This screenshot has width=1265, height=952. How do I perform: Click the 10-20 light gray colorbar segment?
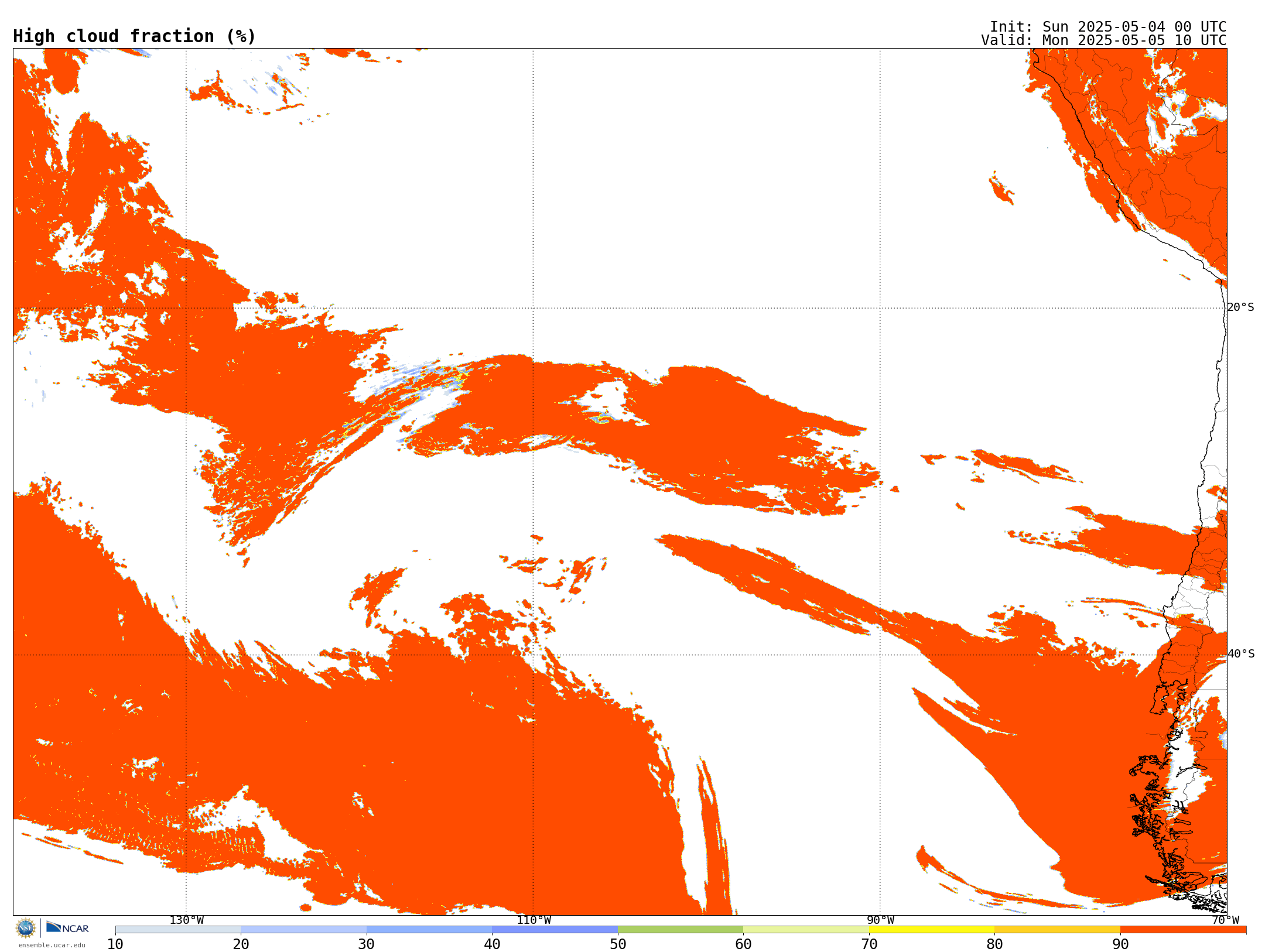point(178,930)
